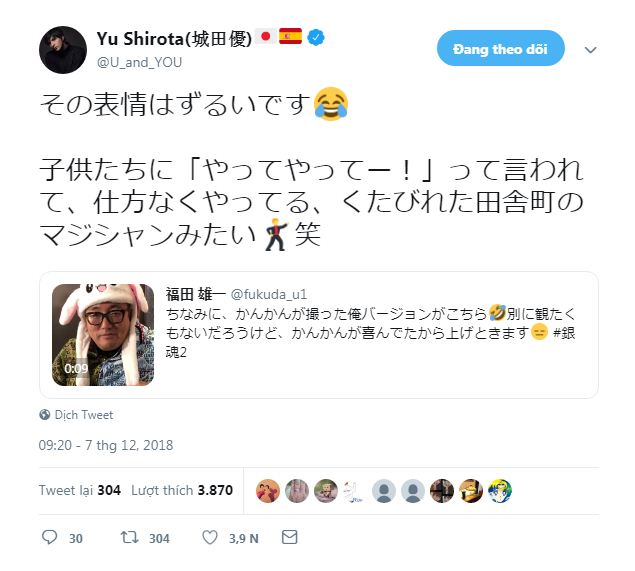
Task: Open the @fukuda_u1 quoted tweet handle
Action: (268, 294)
